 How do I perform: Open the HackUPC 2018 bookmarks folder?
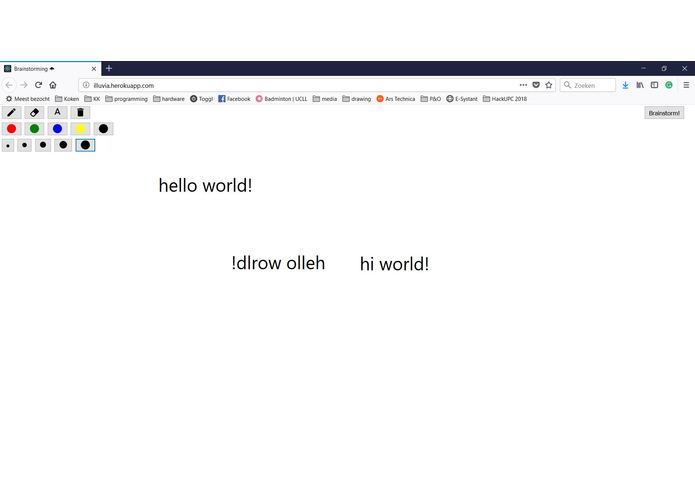click(505, 99)
